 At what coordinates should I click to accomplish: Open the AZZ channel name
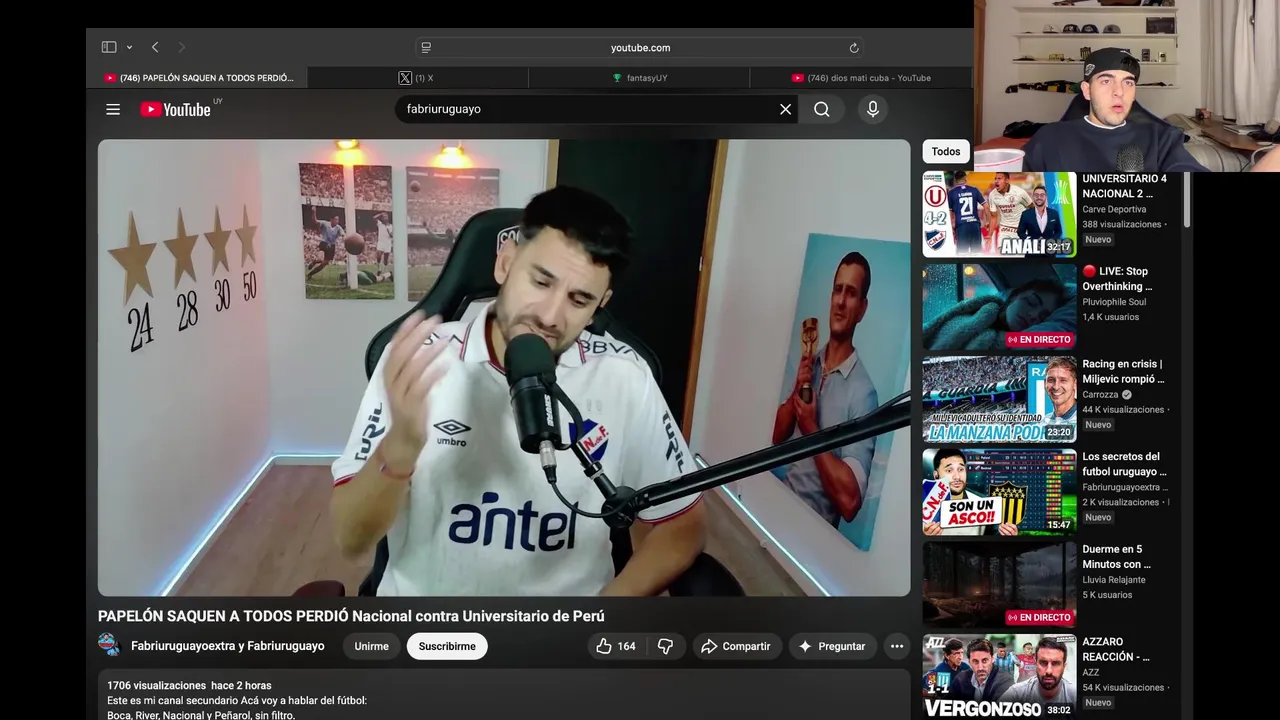1091,672
